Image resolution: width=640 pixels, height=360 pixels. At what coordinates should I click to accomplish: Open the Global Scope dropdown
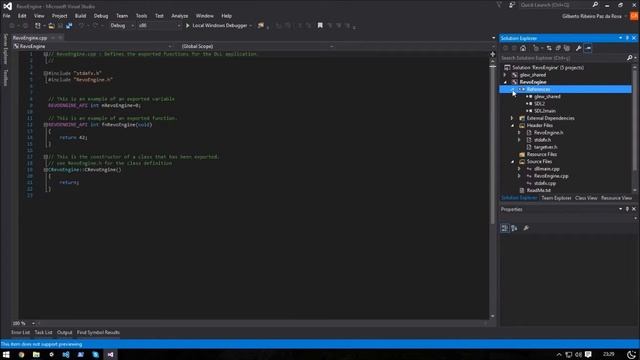pos(257,46)
